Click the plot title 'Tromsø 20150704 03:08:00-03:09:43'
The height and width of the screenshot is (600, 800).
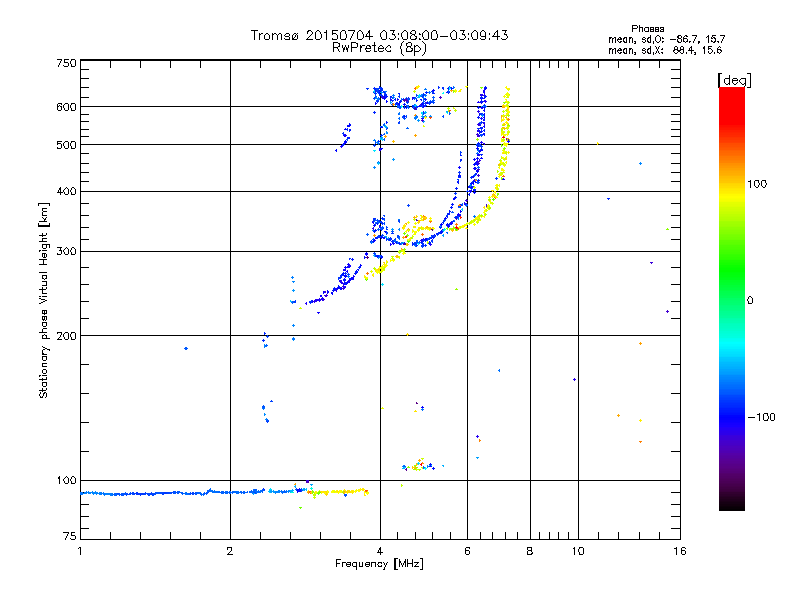379,35
